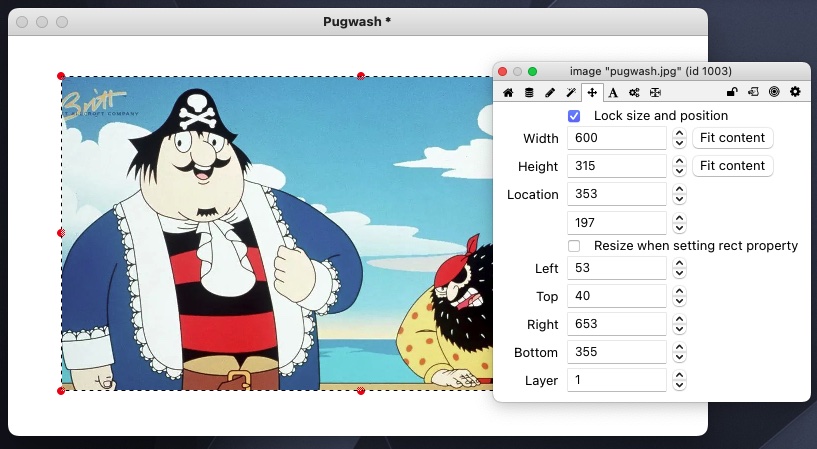Image resolution: width=817 pixels, height=449 pixels.
Task: Click the target circle icon
Action: (774, 93)
